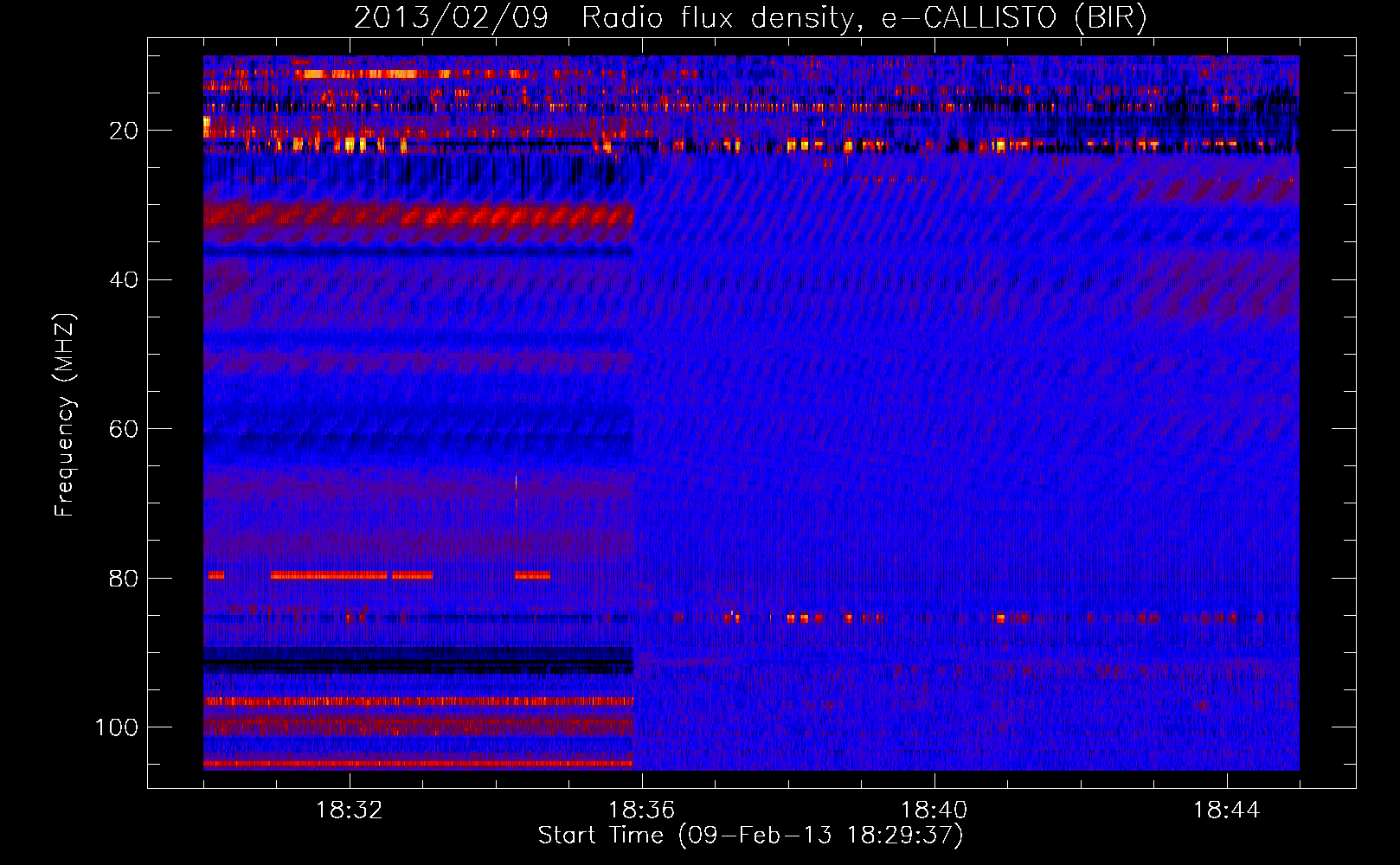Click the 18:44 time tick label

coord(1227,811)
